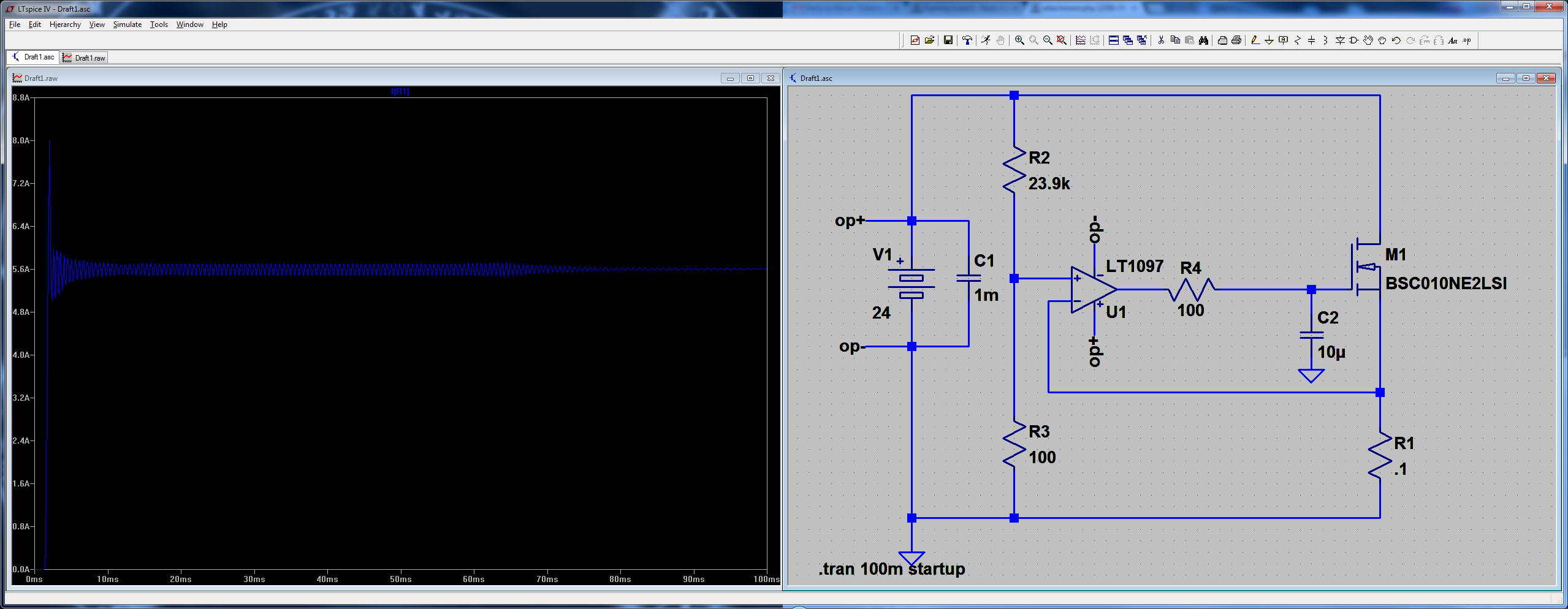Minimize the Draft1.raw plot window
The image size is (1568, 609).
point(730,78)
